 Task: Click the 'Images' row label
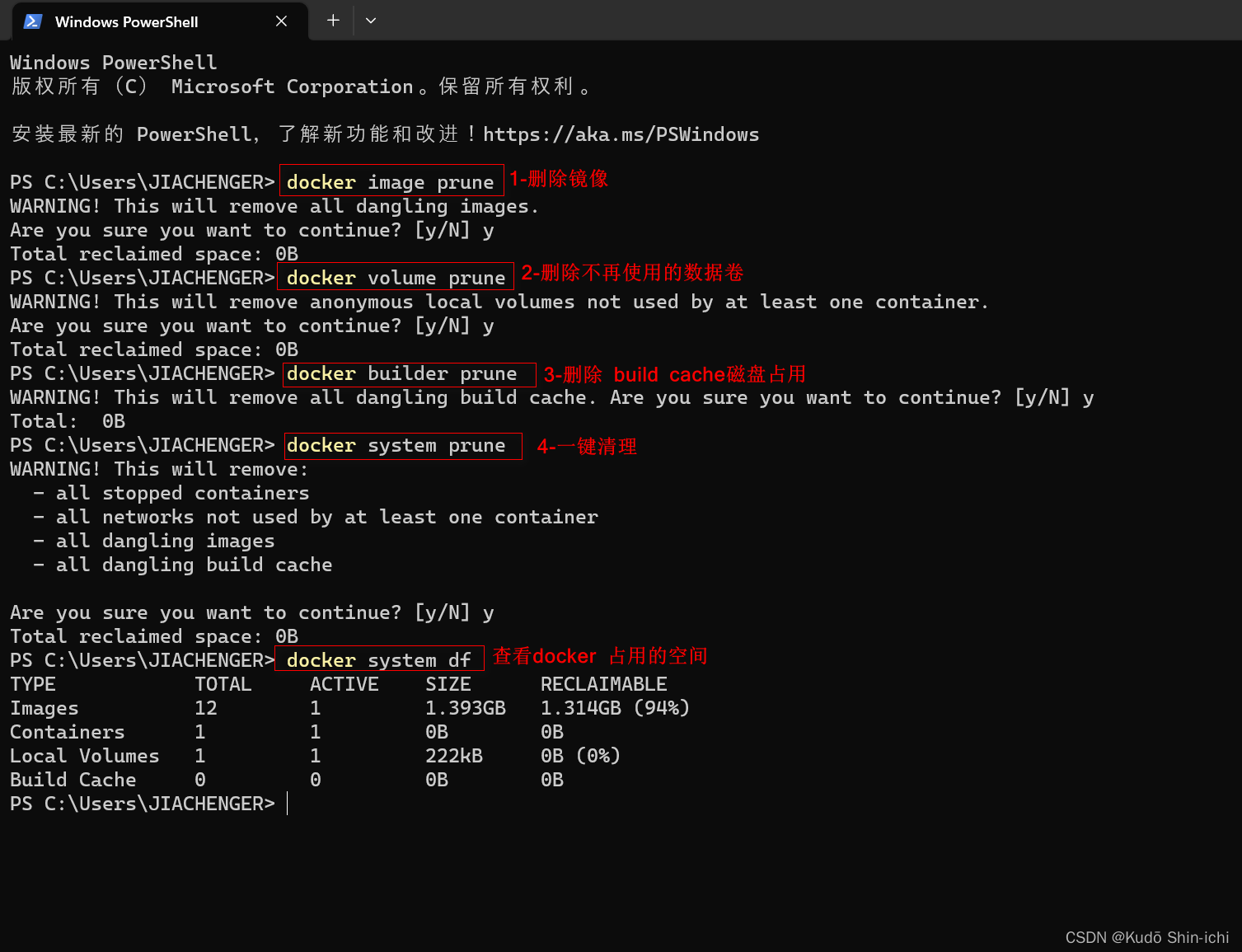[x=45, y=708]
